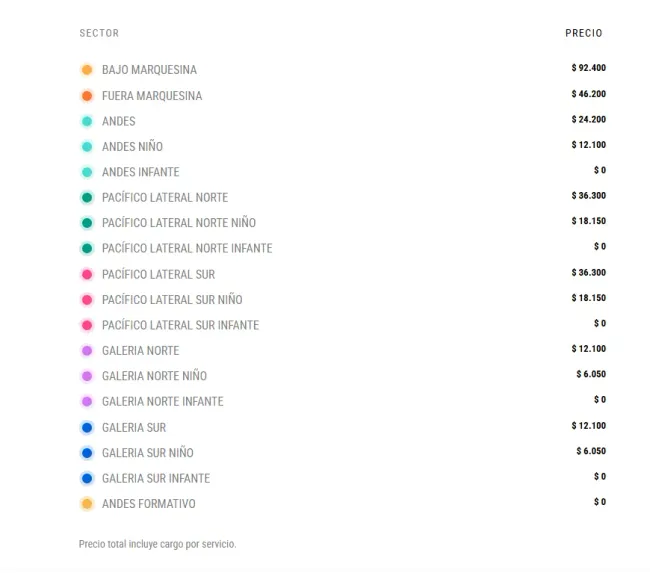Click the SECTOR column header

pyautogui.click(x=99, y=33)
